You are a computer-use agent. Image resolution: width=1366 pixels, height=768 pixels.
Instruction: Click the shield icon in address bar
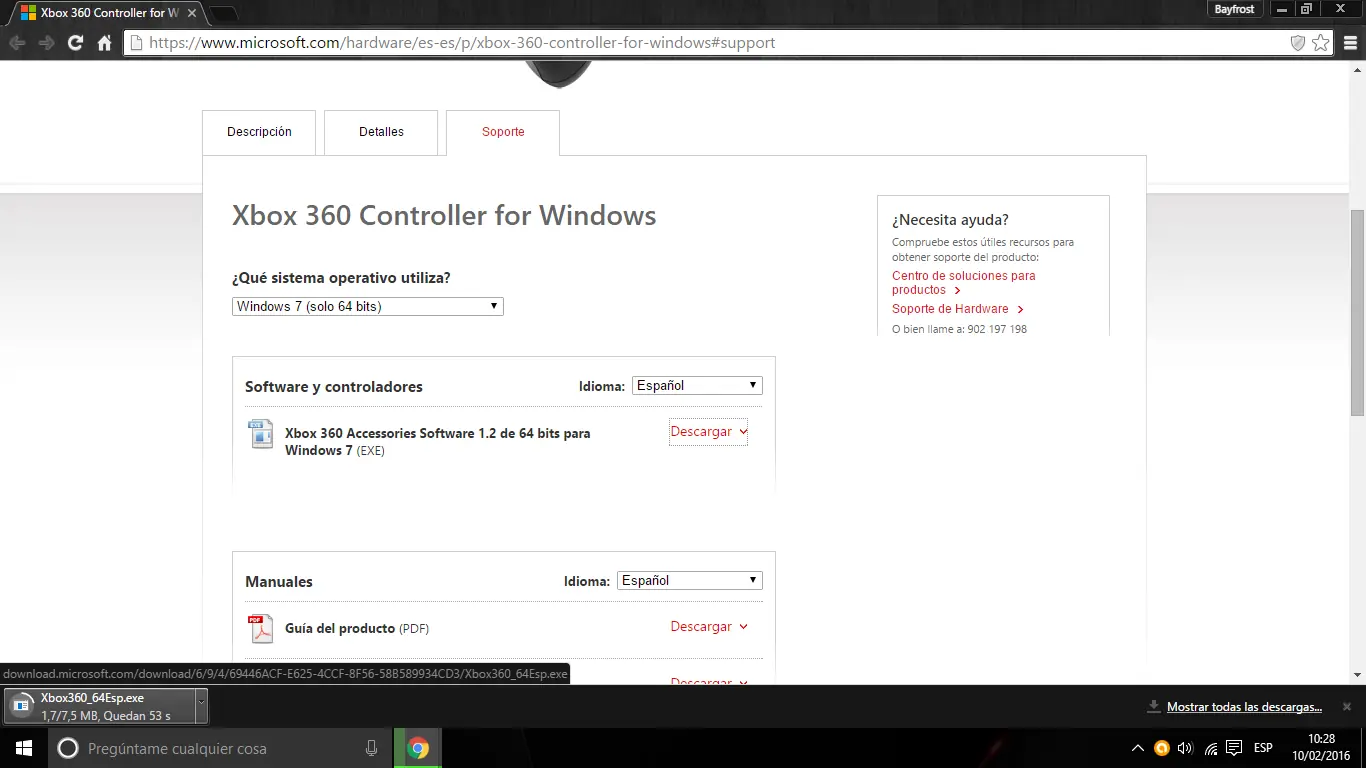point(1298,43)
